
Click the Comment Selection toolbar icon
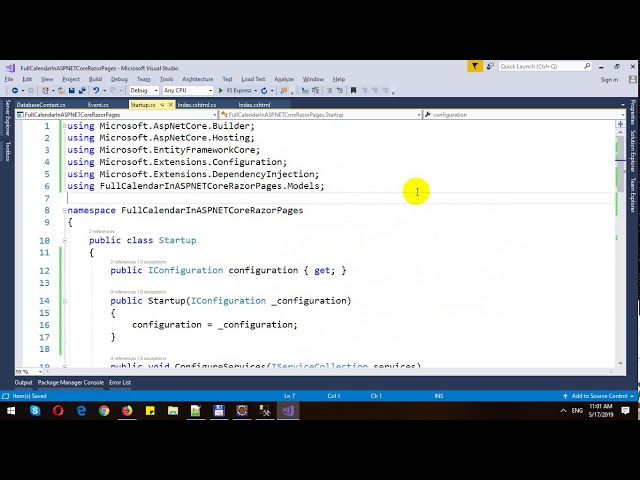(305, 91)
